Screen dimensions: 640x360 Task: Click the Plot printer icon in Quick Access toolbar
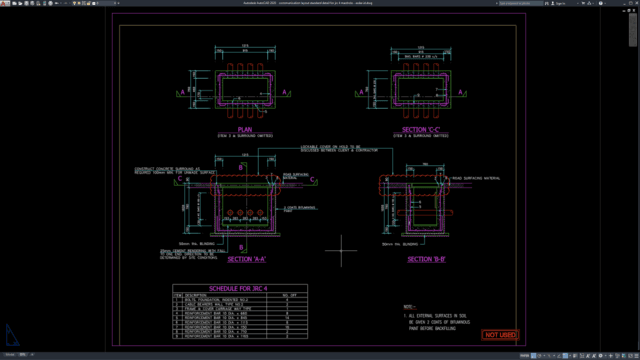(x=51, y=3)
